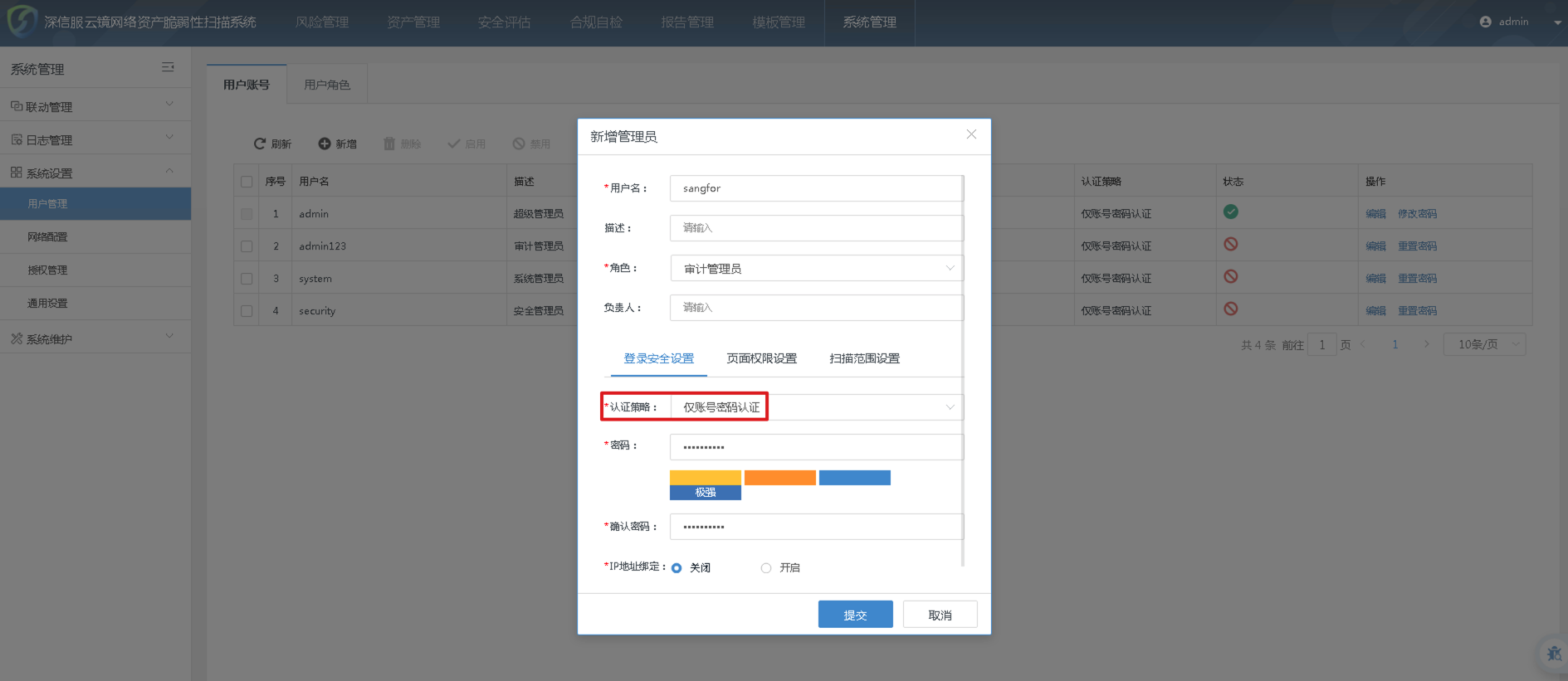Click 取消 cancel button
Screen dimensions: 1568x681
click(940, 615)
